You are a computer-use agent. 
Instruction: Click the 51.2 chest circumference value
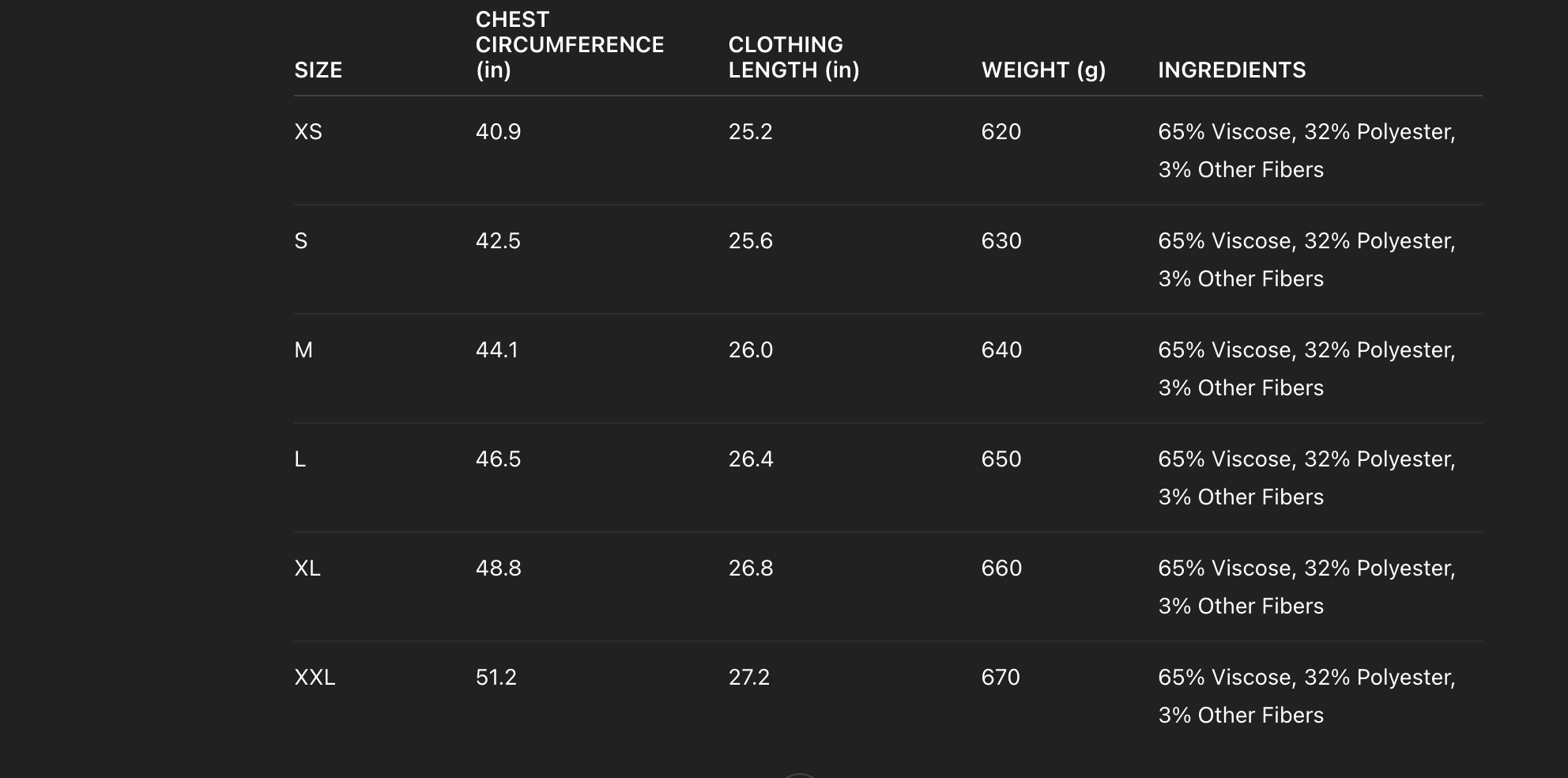(x=496, y=678)
